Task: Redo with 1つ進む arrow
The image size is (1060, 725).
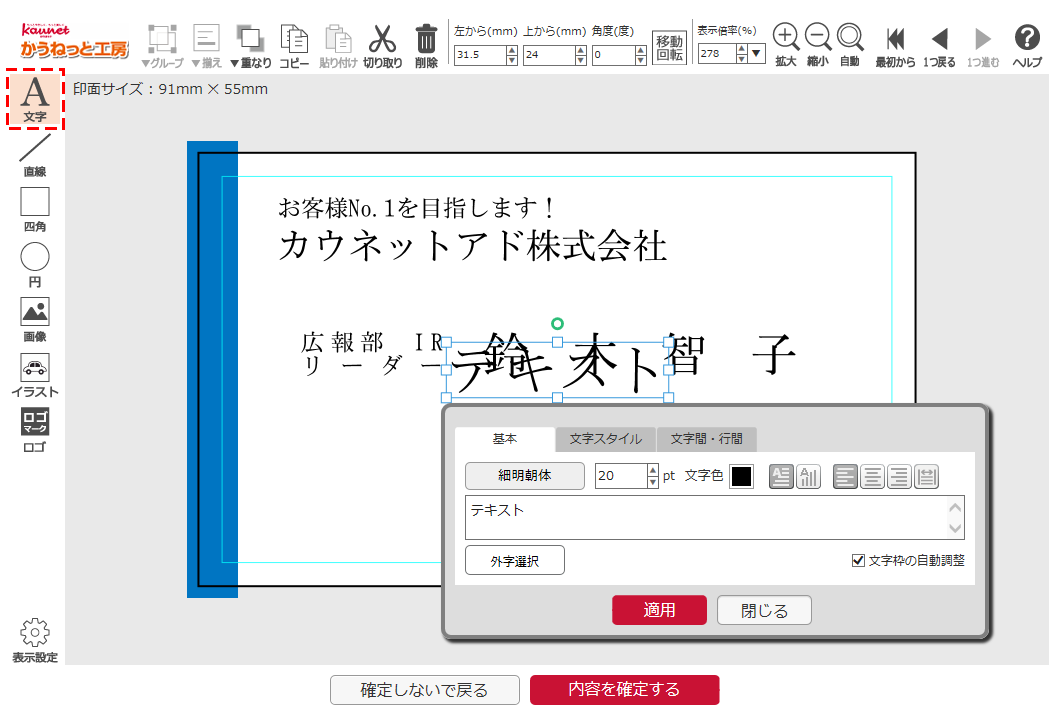Action: point(983,46)
